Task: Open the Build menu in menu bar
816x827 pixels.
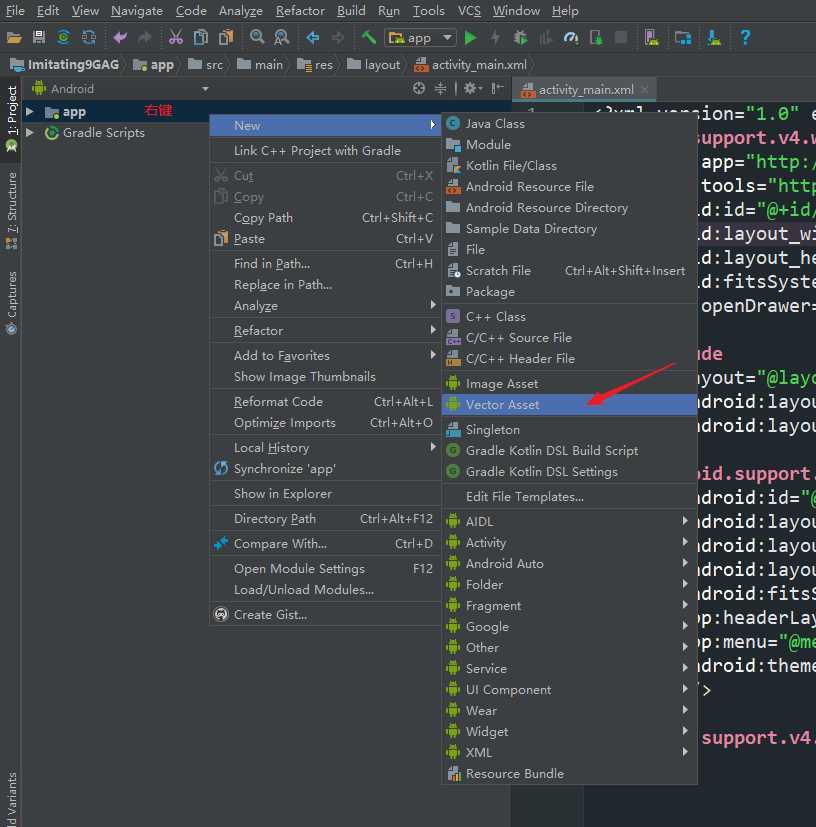Action: [351, 11]
